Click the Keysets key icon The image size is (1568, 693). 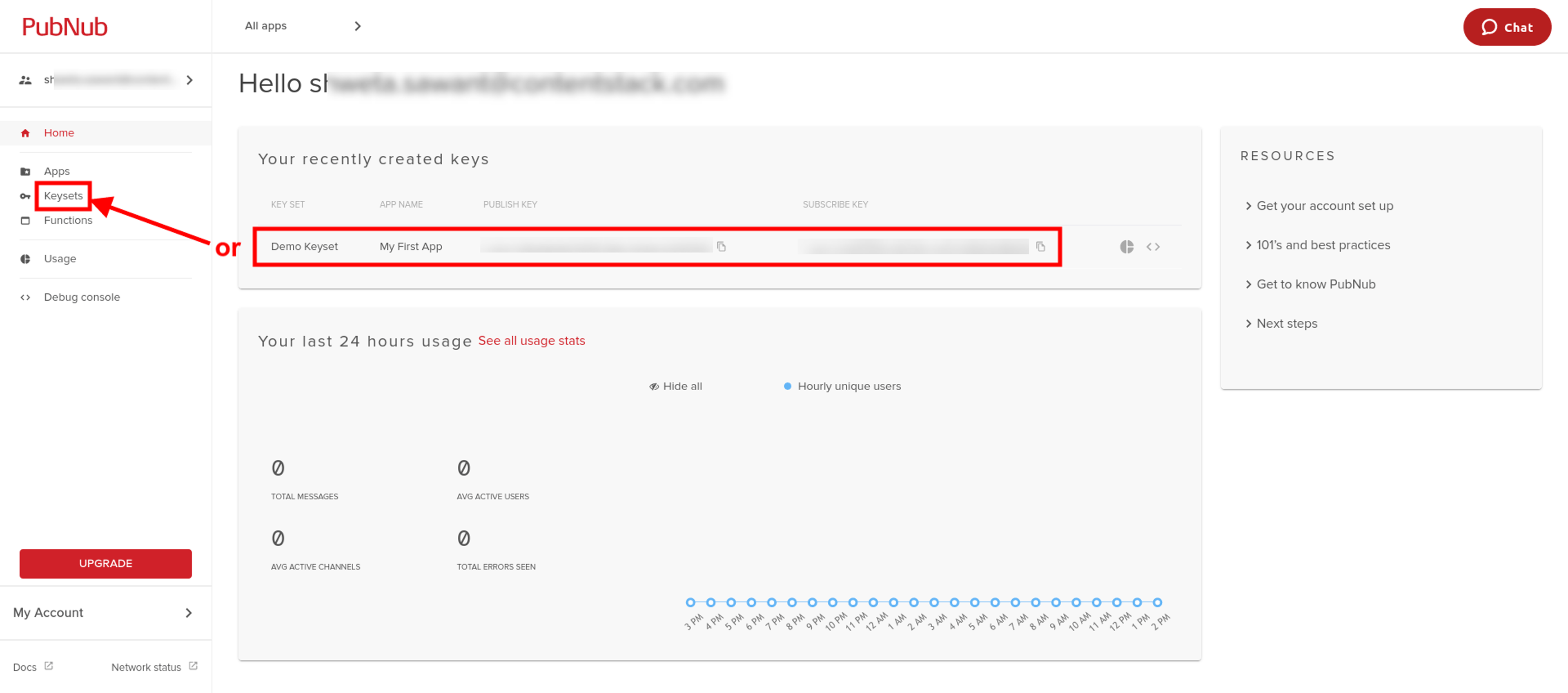click(25, 196)
